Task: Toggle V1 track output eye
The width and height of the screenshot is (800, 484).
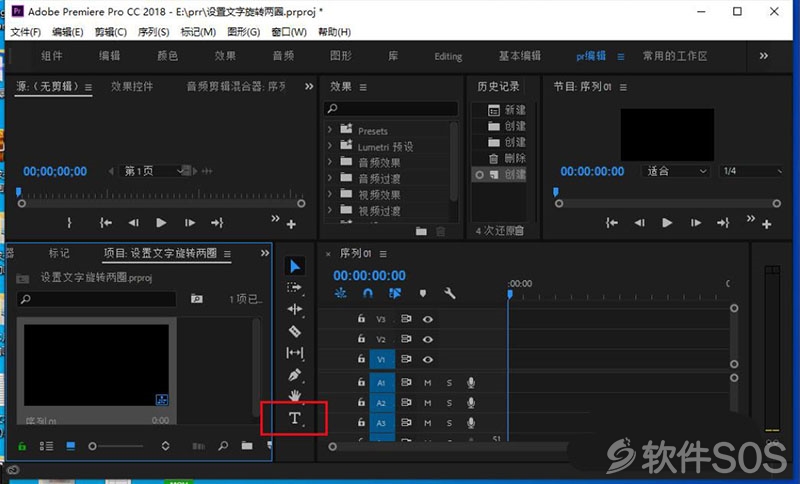Action: [x=428, y=360]
